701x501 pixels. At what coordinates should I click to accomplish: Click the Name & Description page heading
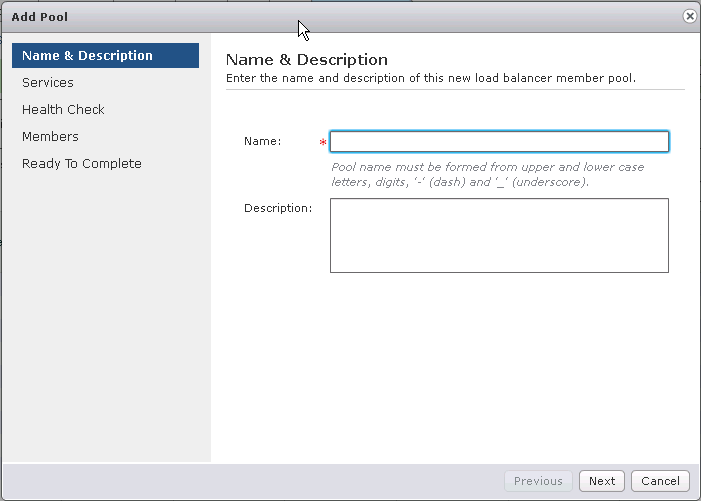307,60
